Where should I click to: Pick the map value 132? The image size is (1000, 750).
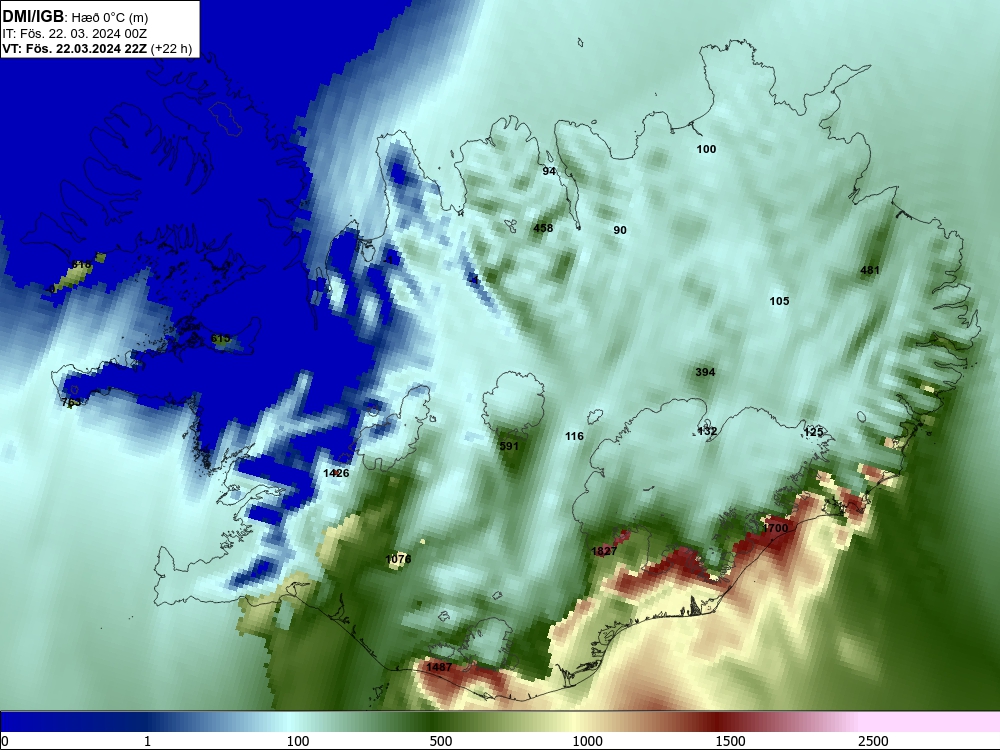click(707, 431)
